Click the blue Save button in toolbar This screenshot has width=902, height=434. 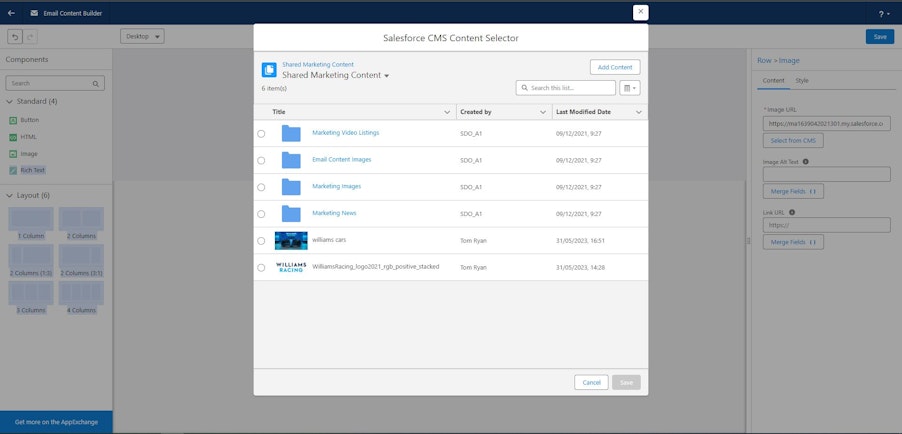point(880,37)
